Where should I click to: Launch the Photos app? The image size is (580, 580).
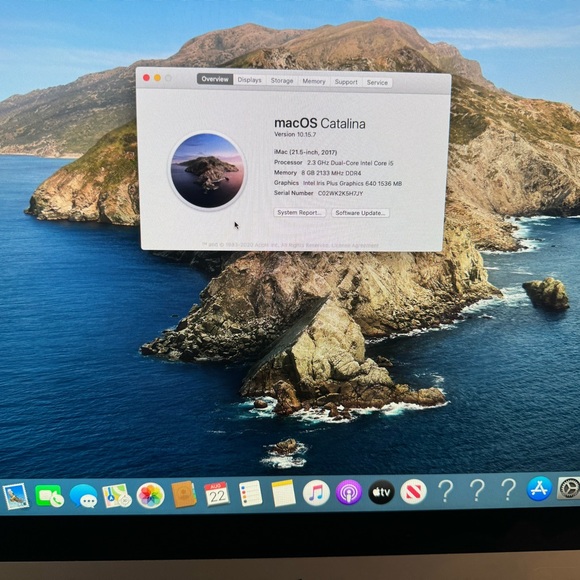click(150, 495)
